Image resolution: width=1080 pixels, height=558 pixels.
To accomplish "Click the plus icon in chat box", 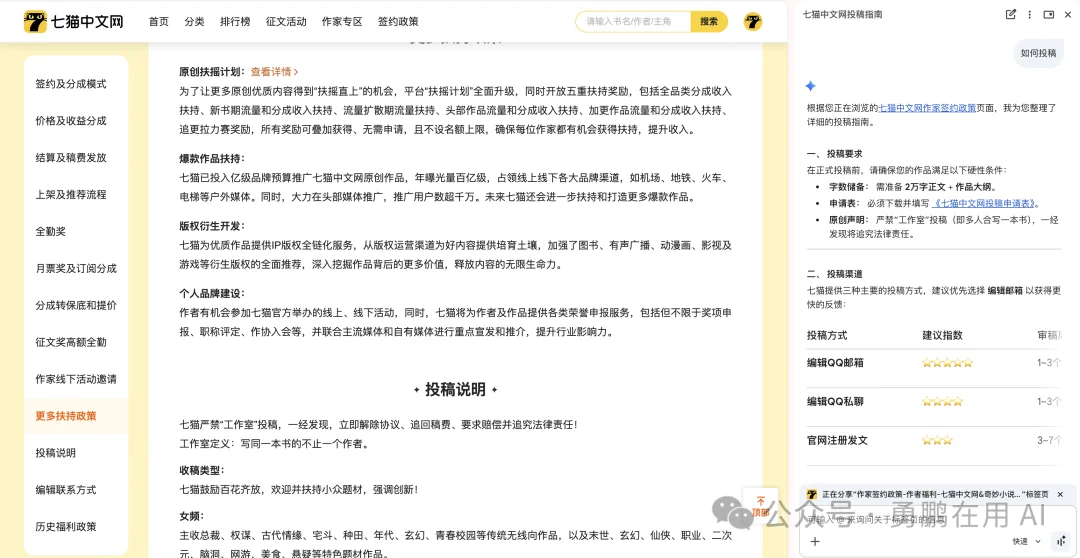I will [815, 541].
